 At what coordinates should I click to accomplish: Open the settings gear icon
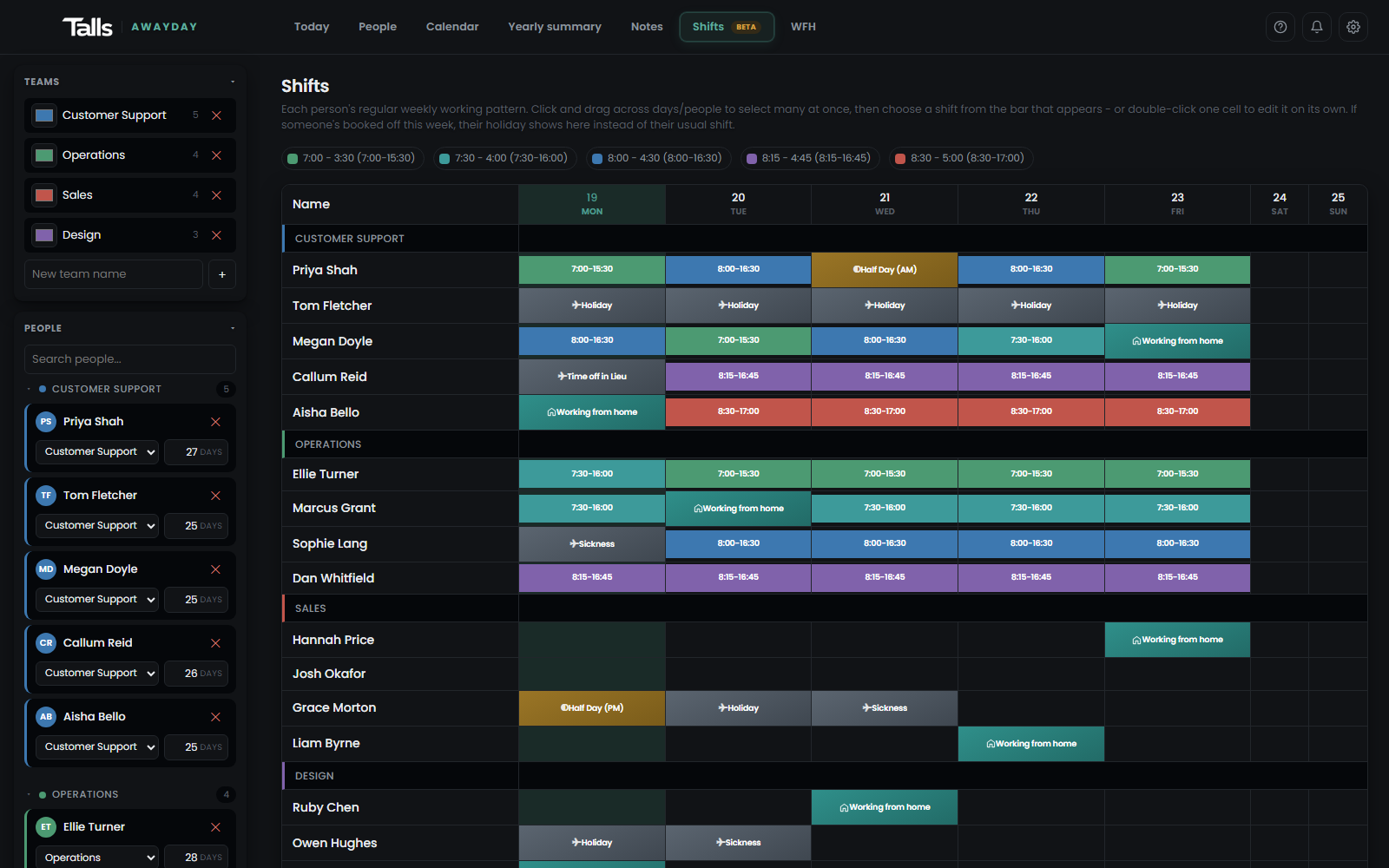[1353, 27]
